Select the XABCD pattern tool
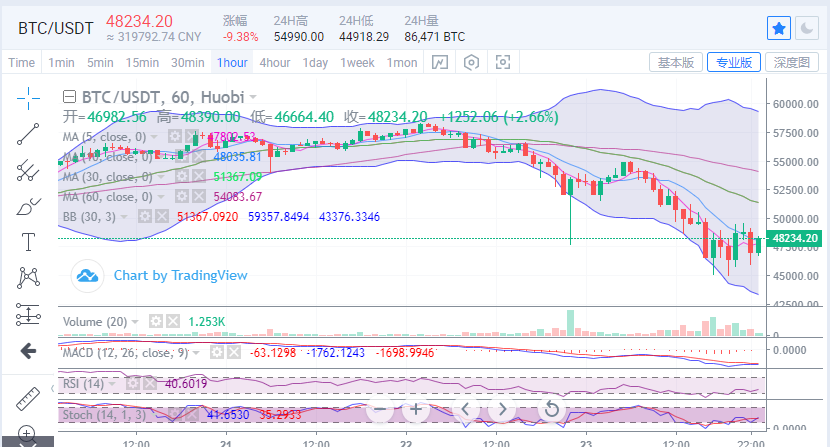The image size is (830, 447). pyautogui.click(x=28, y=278)
